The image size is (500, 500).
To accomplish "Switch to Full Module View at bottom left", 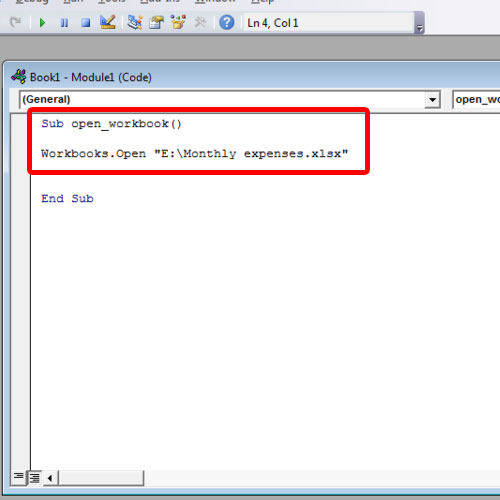I will 34,478.
